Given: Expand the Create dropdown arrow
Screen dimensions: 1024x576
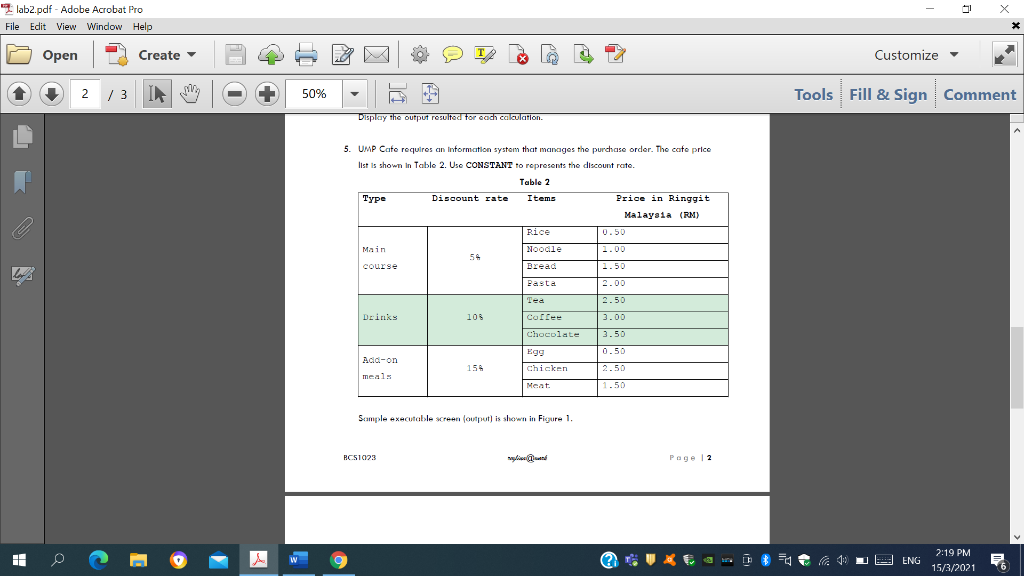Looking at the screenshot, I should tap(191, 55).
